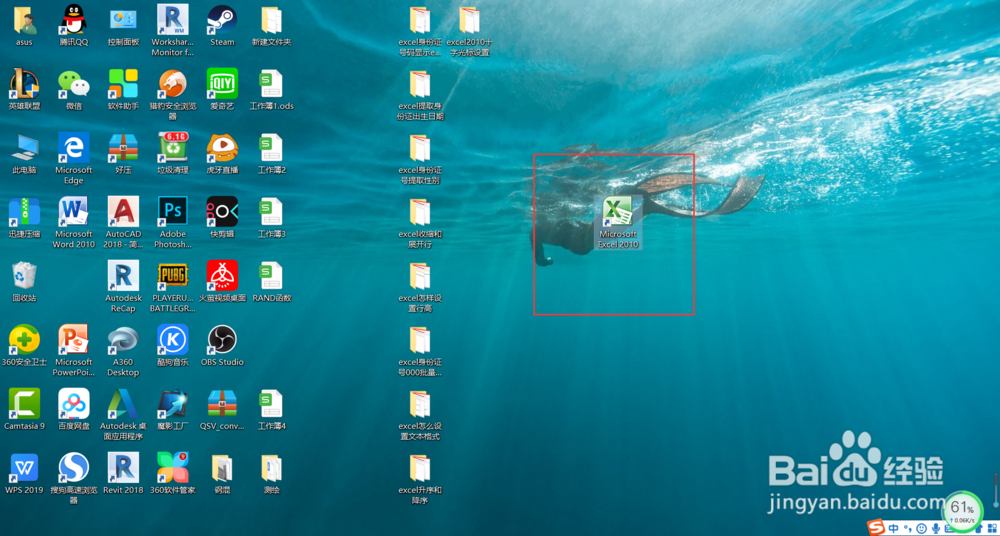
Task: Select the 钢混 folder
Action: click(x=222, y=473)
